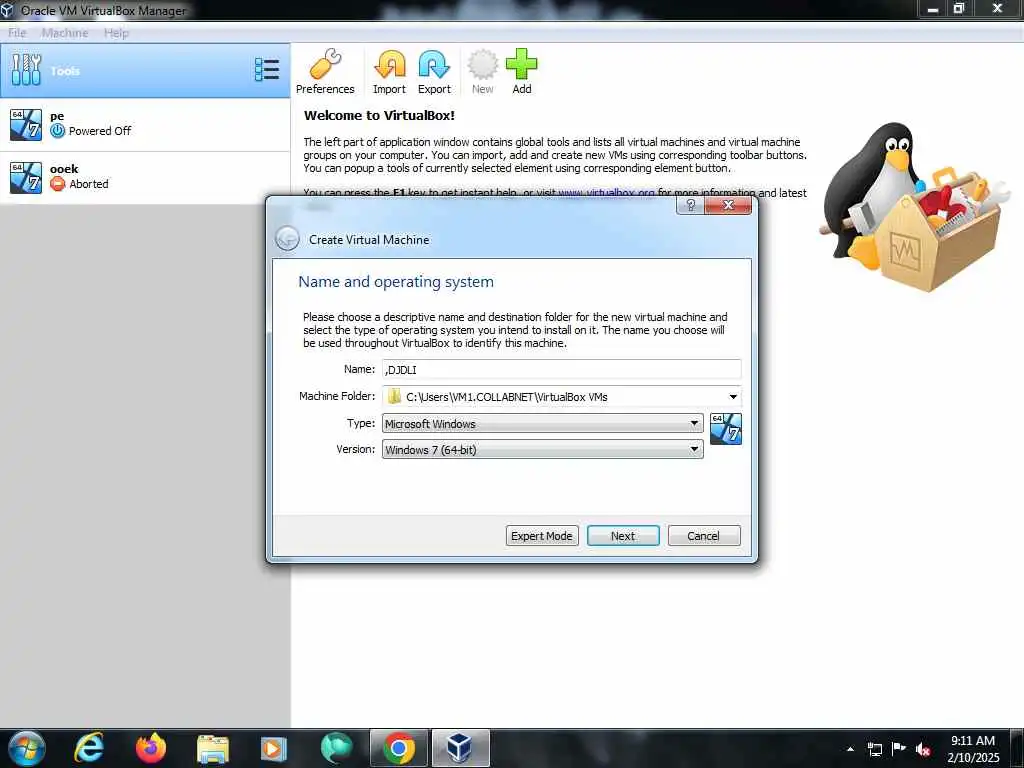Click the Next button
Viewport: 1024px width, 768px height.
click(x=623, y=536)
